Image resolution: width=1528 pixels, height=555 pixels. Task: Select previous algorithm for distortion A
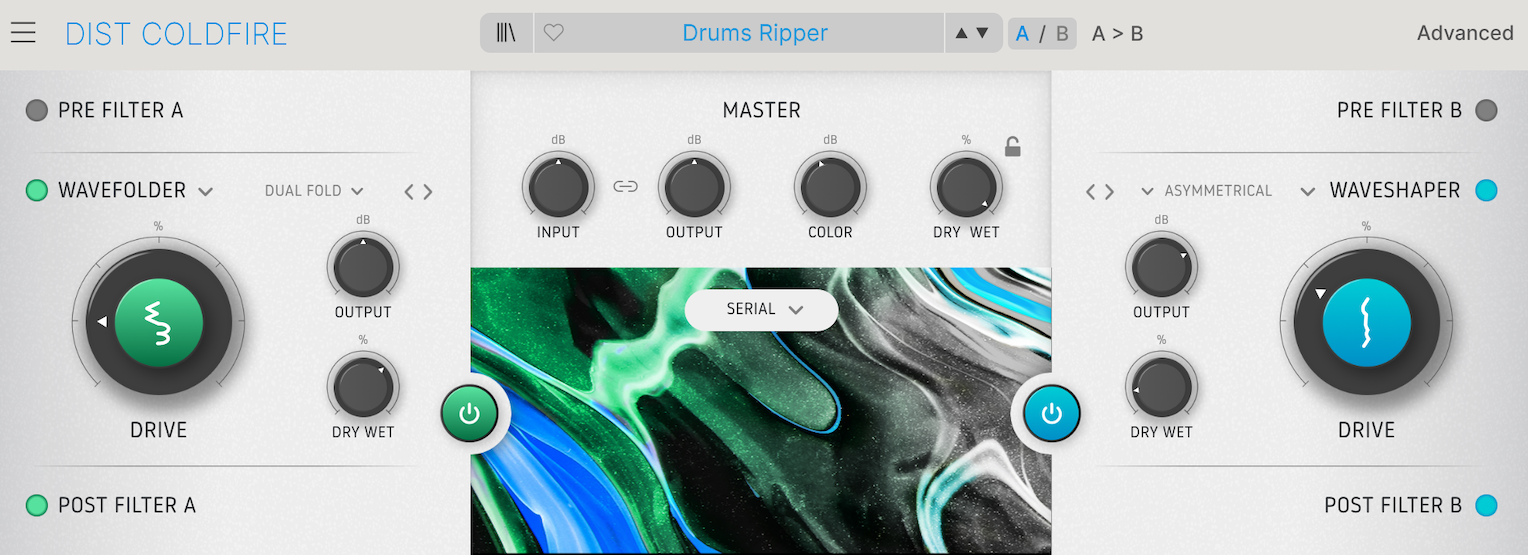tap(409, 191)
